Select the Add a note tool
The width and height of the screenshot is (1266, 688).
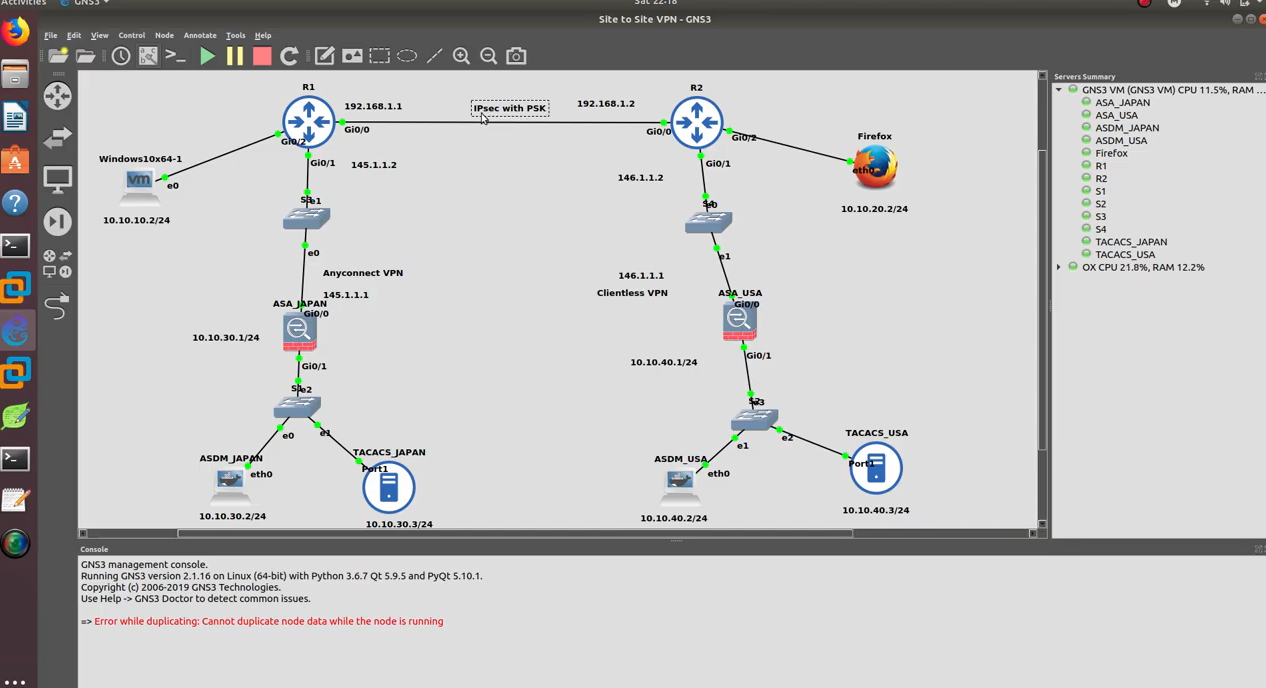[325, 56]
